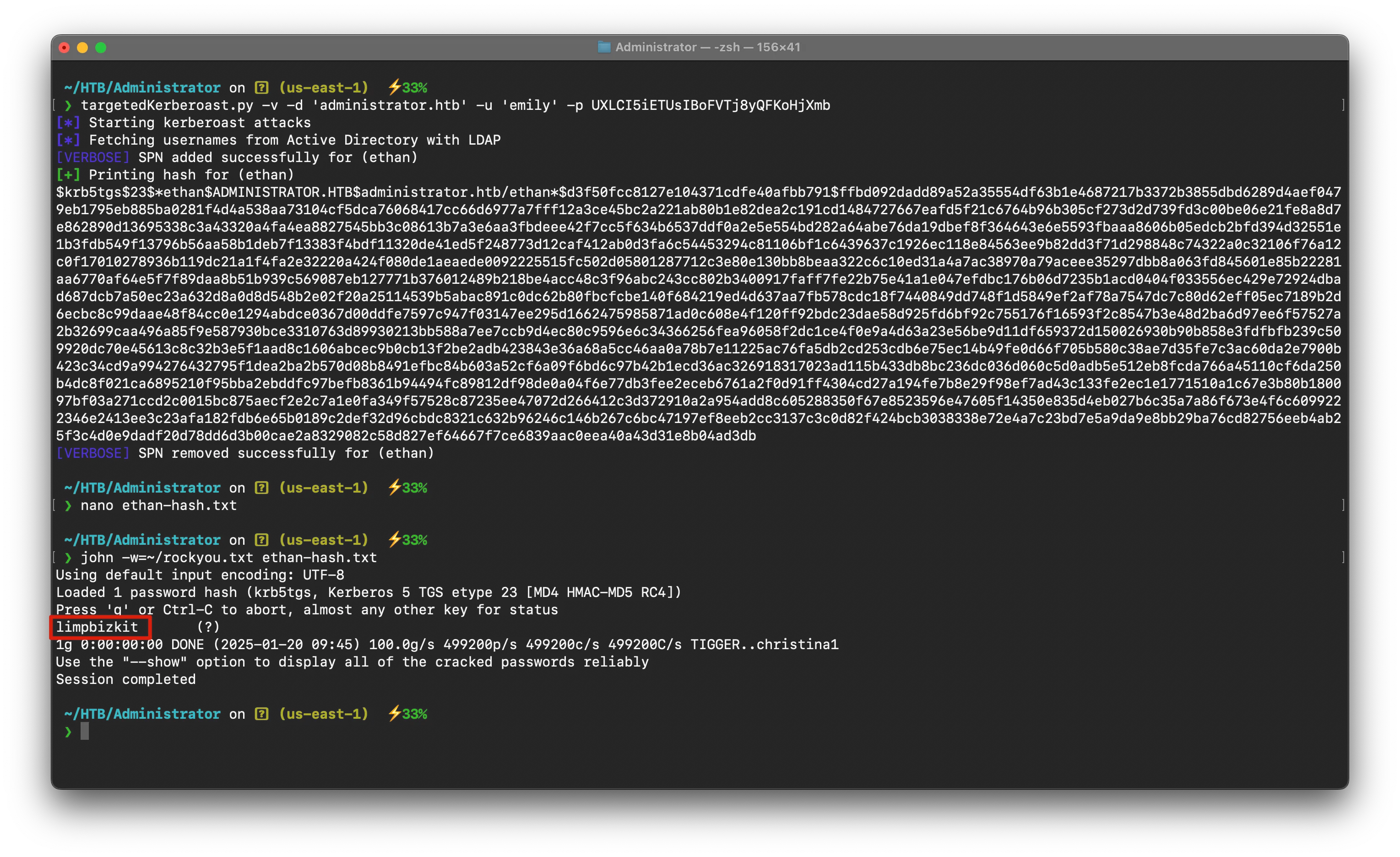1400x857 pixels.
Task: Click the '(us-east-1)' text in last prompt
Action: point(324,714)
